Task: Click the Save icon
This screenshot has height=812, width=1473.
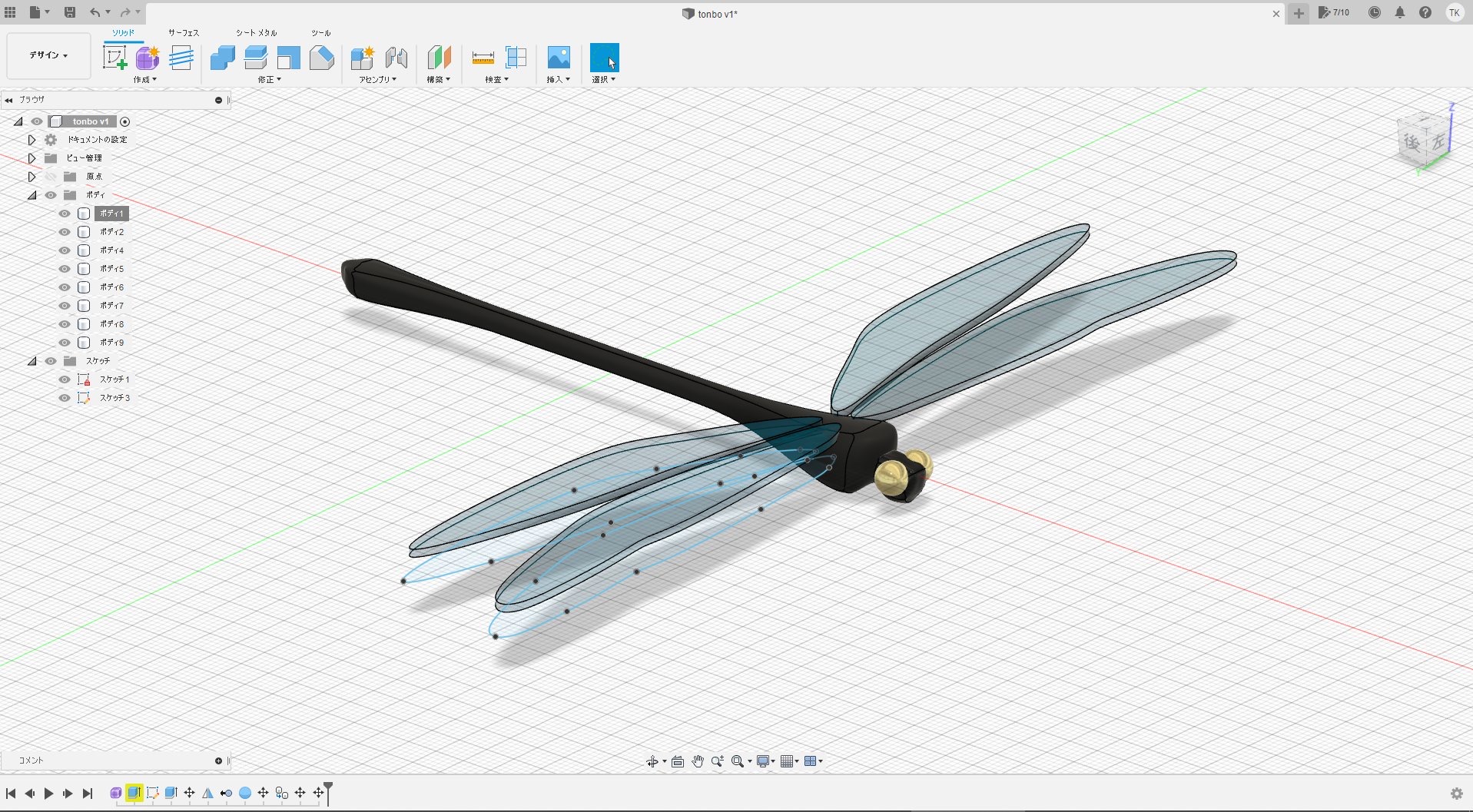Action: [x=70, y=12]
